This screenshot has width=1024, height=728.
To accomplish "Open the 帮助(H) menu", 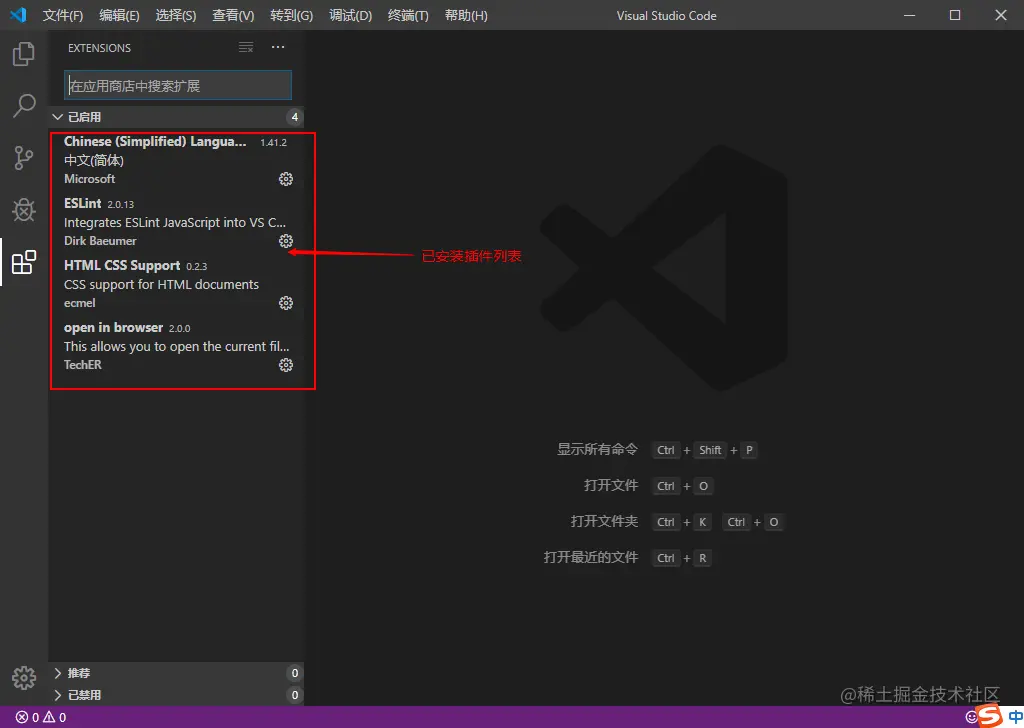I will tap(466, 15).
